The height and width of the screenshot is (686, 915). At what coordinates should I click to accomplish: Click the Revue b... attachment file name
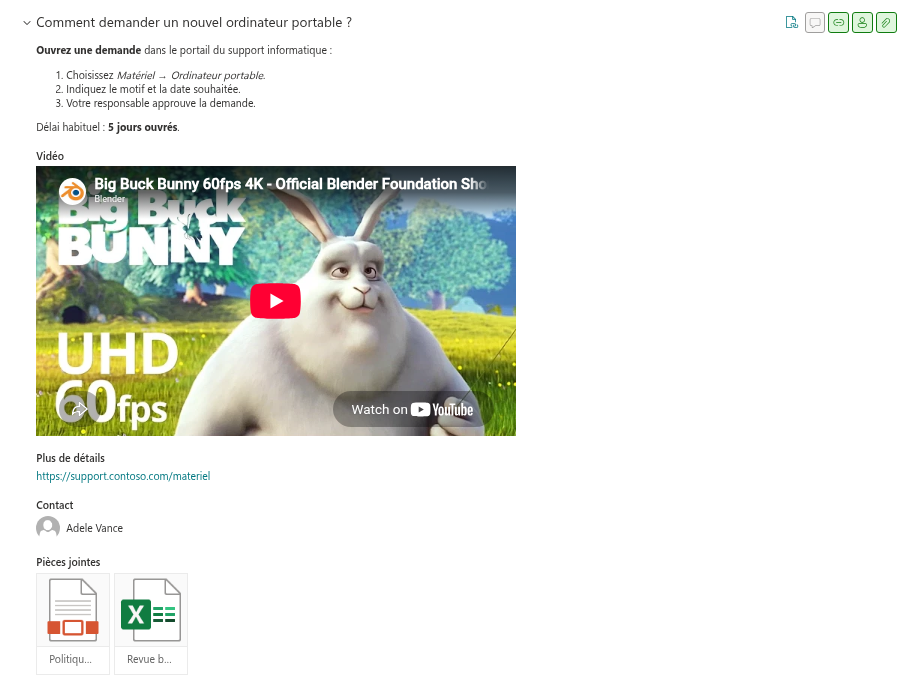point(149,659)
